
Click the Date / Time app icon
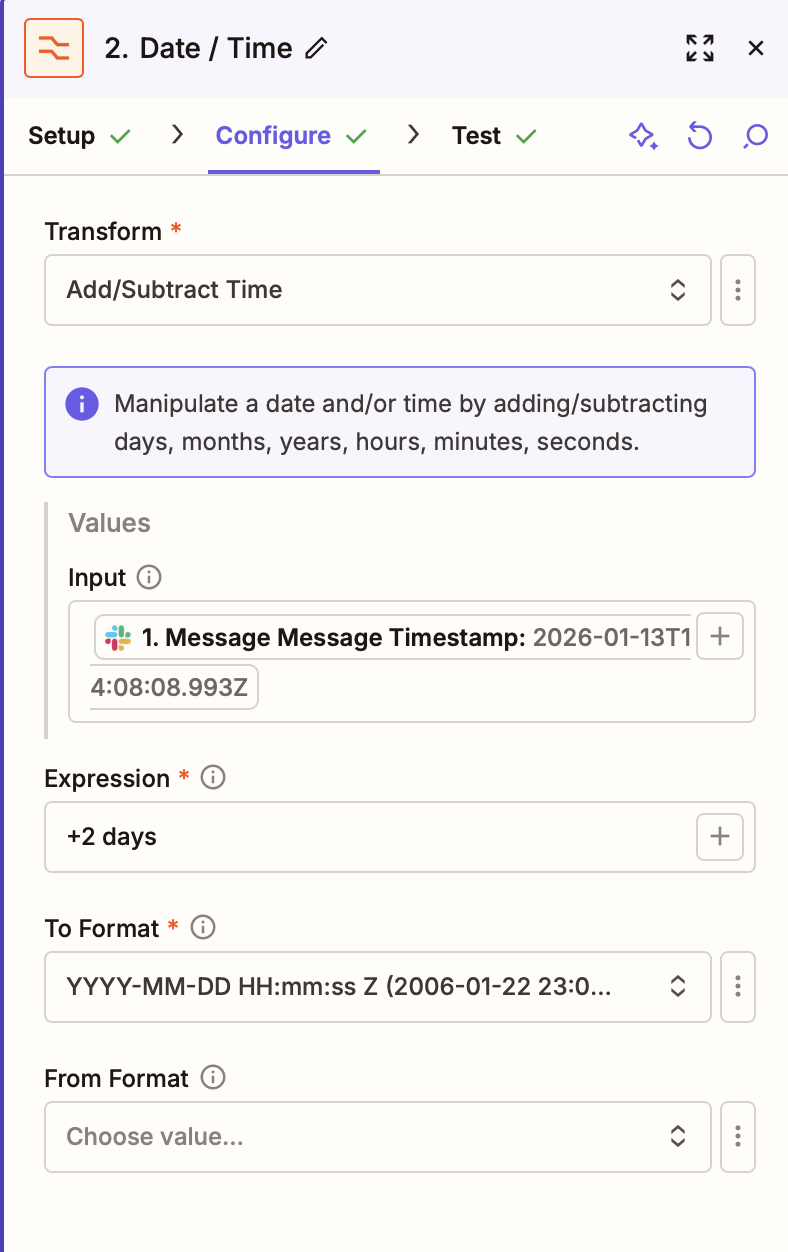[54, 48]
